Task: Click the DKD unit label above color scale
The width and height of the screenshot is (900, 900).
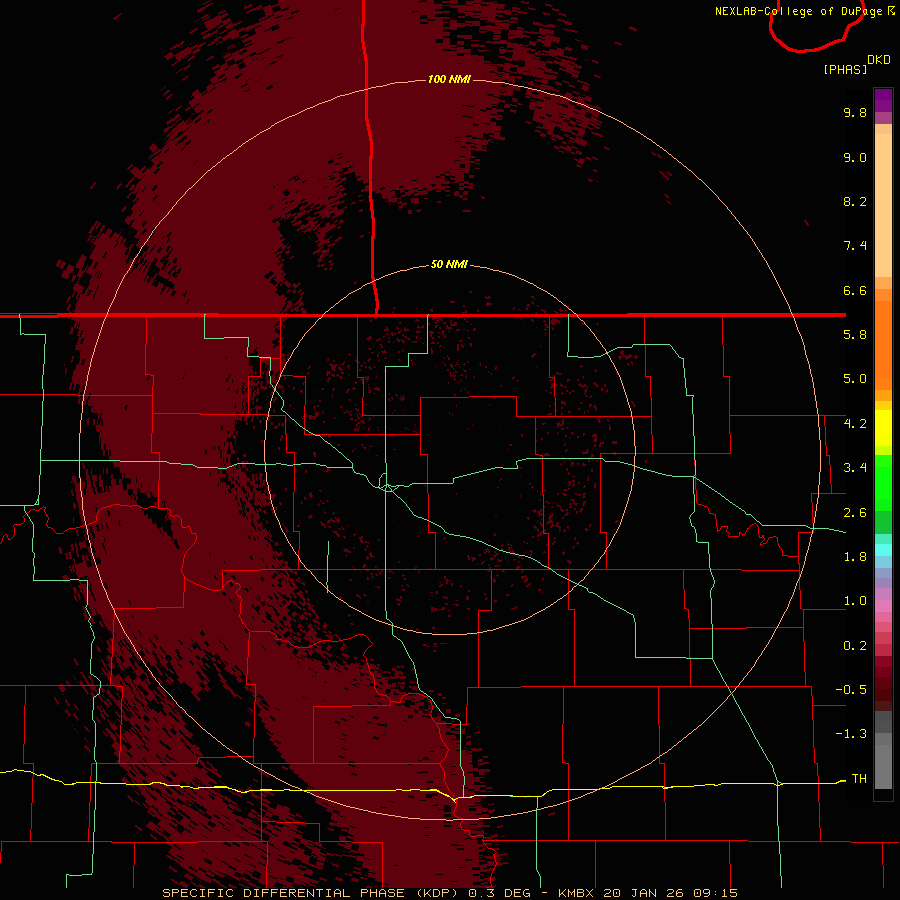Action: 879,59
